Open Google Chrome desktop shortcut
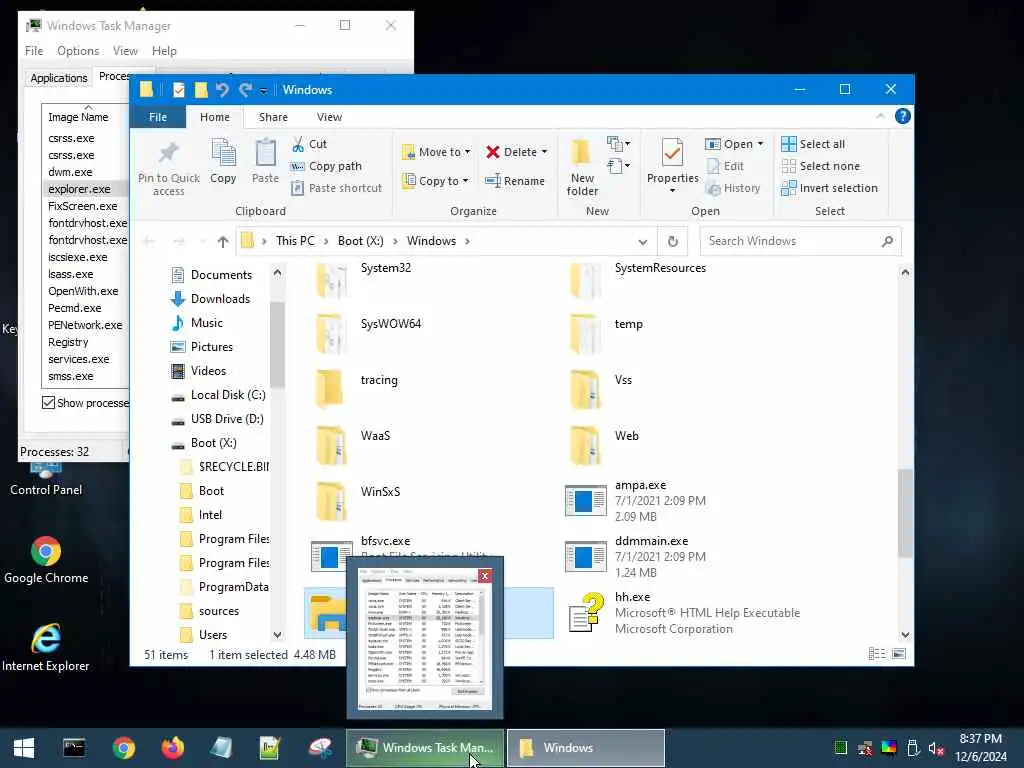 tap(46, 560)
